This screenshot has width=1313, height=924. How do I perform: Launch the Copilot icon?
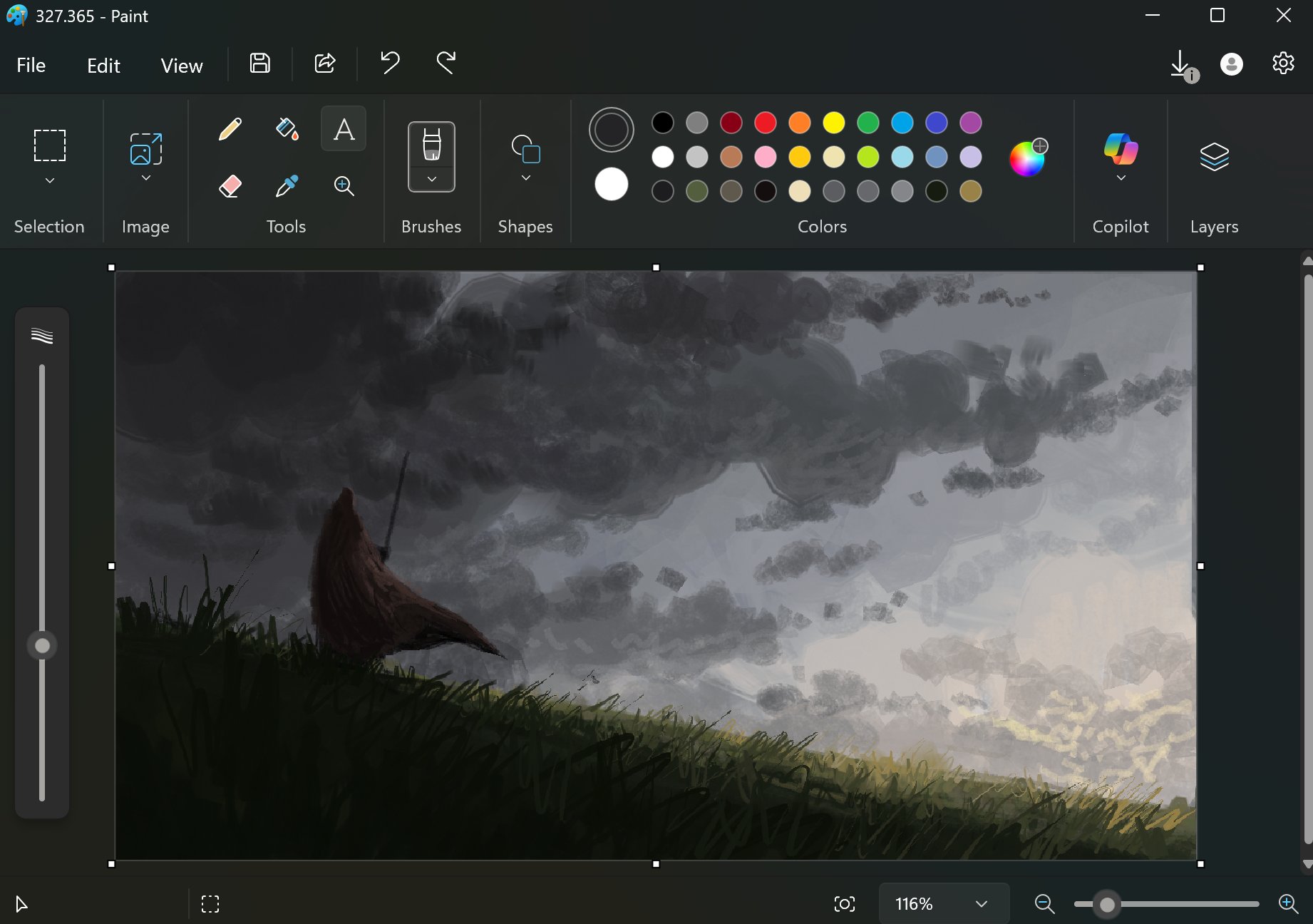(1121, 148)
